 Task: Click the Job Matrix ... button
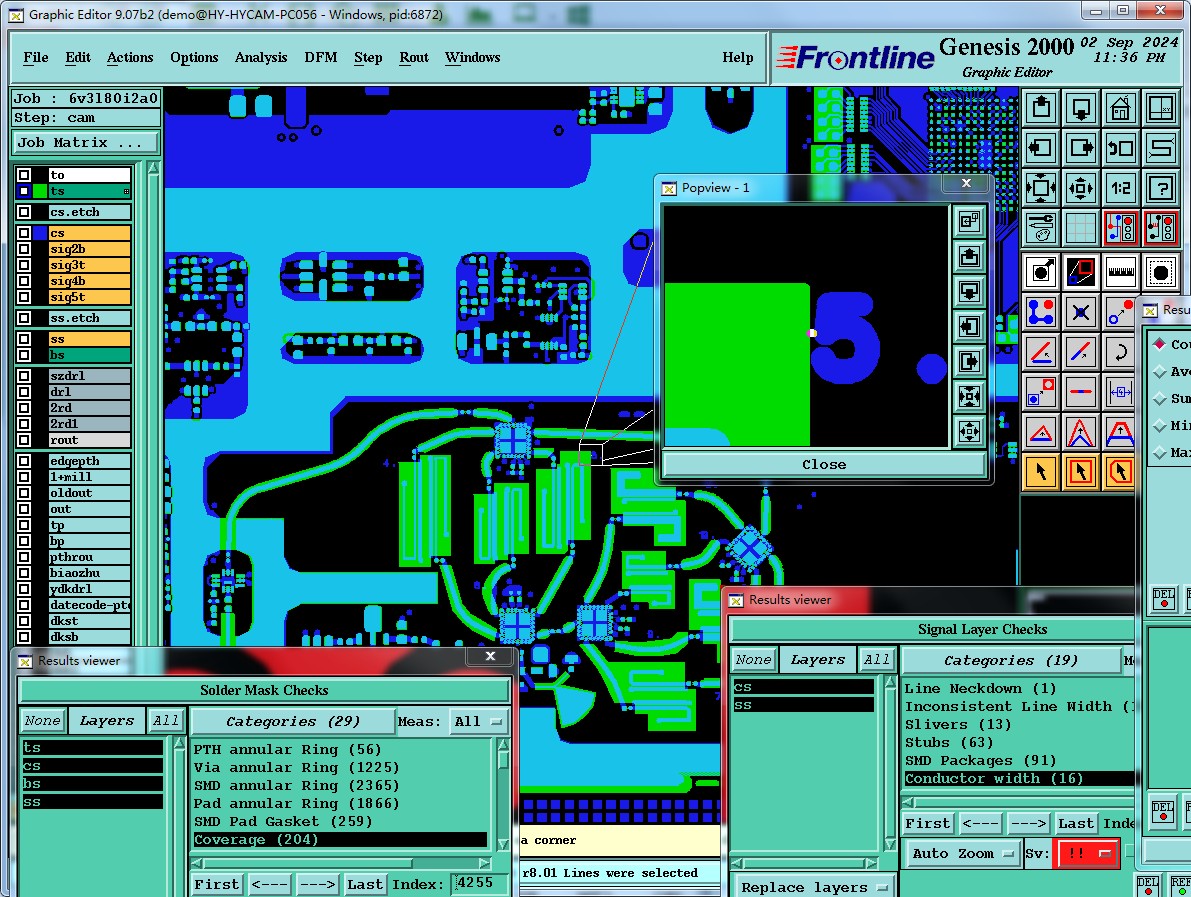(x=85, y=143)
